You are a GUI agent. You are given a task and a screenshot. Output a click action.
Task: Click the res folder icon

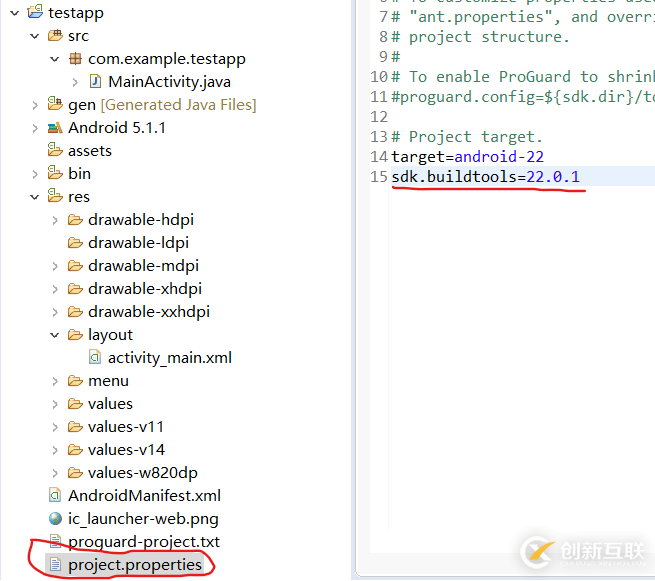[55, 195]
